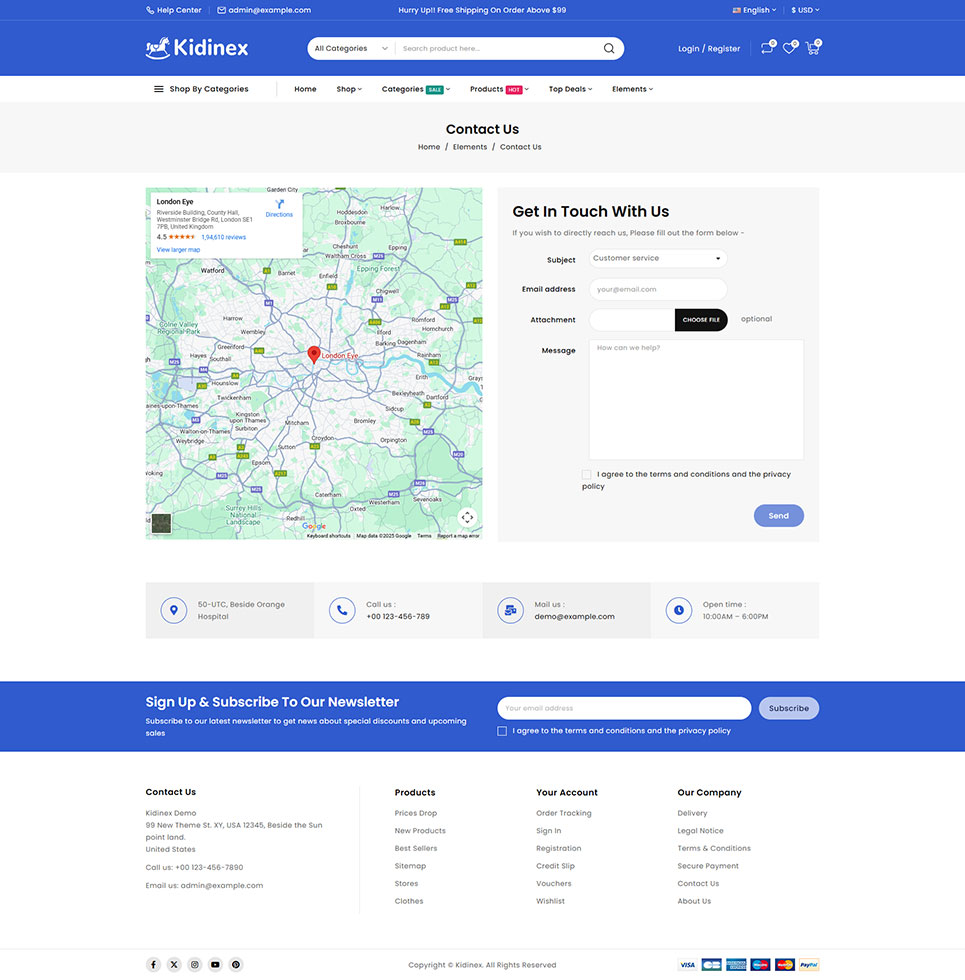Click the phone icon in Call us card
This screenshot has height=980, width=965.
point(342,610)
